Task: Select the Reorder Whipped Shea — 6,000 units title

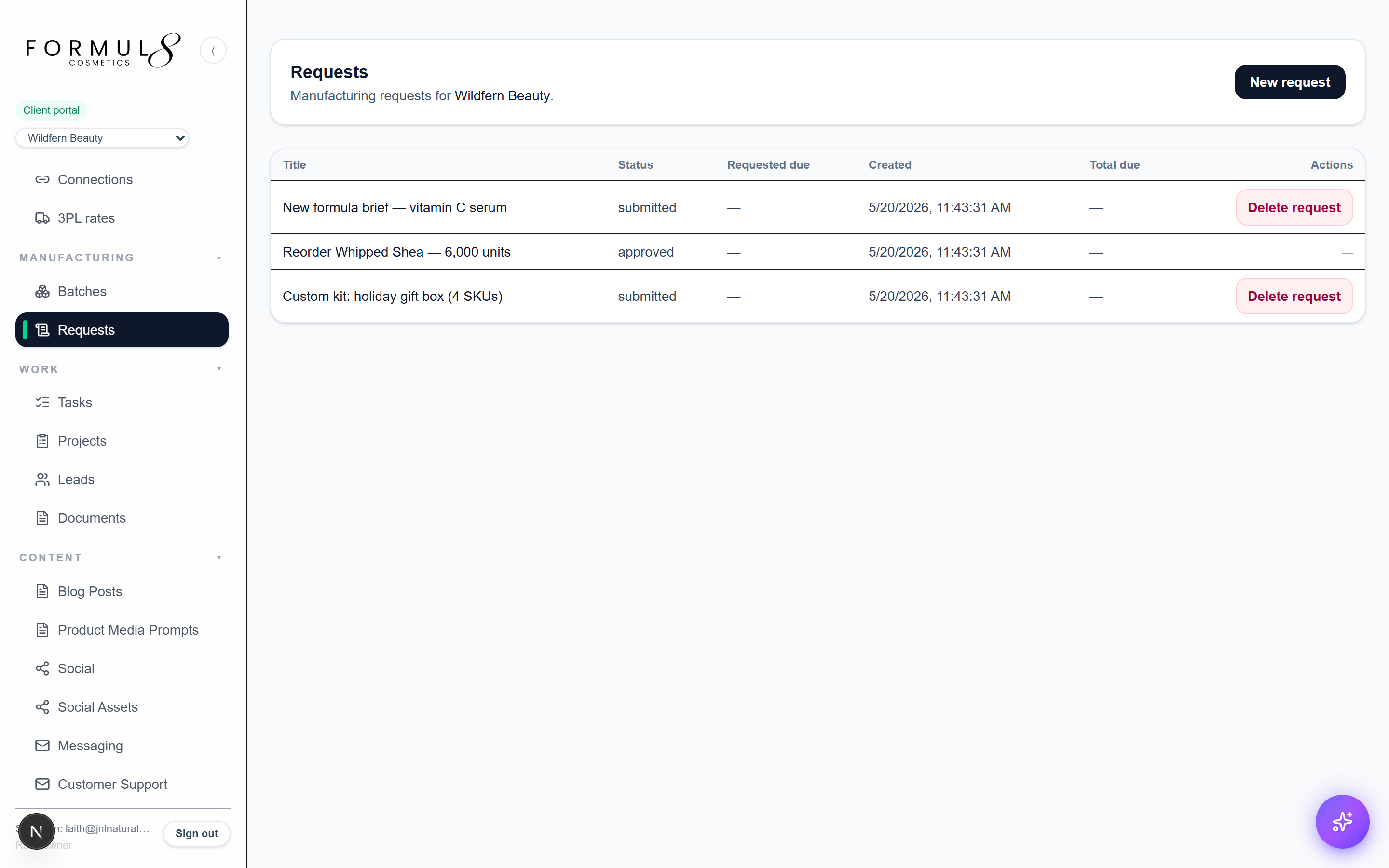Action: click(396, 252)
